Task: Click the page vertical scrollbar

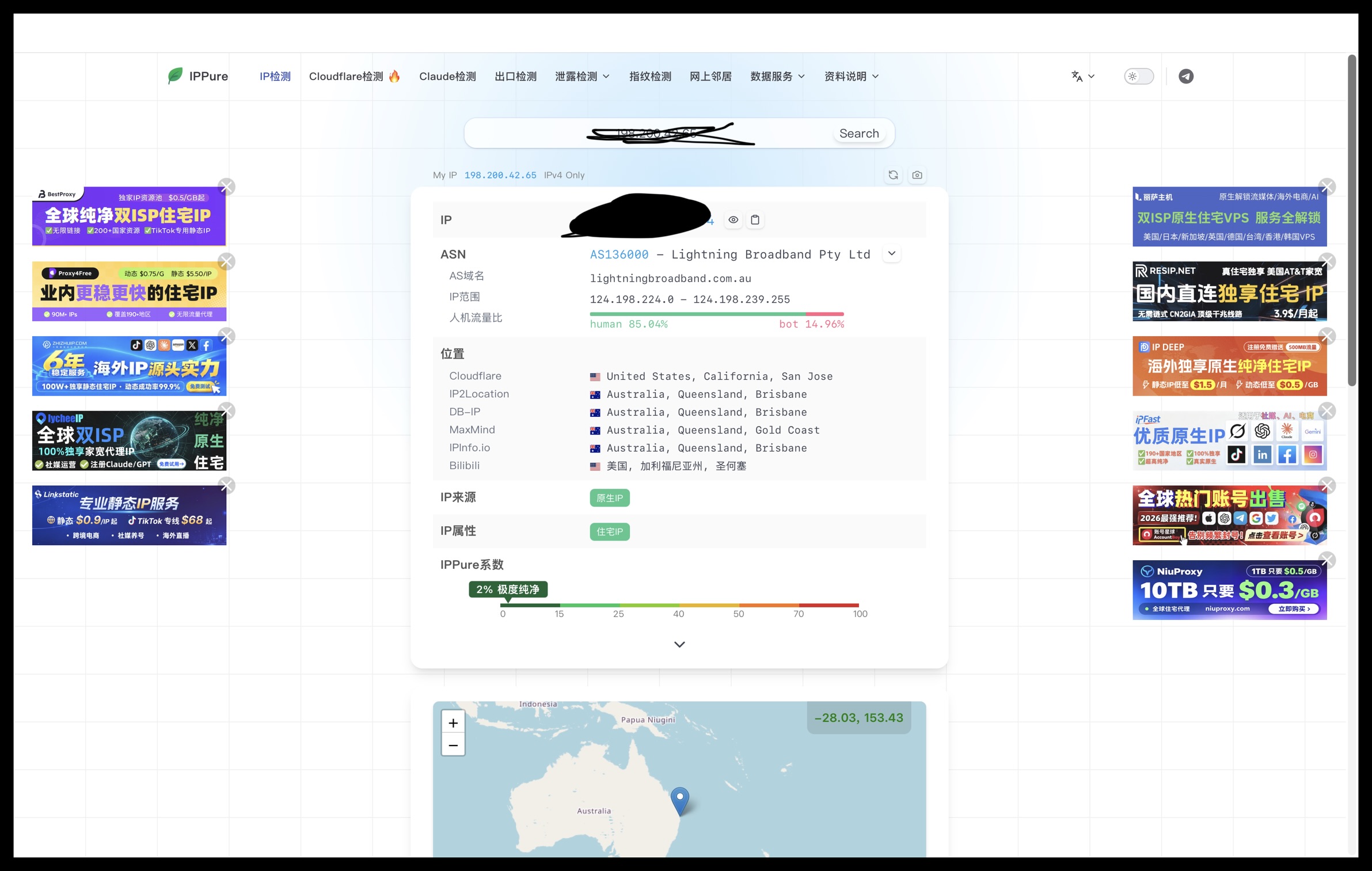Action: [1352, 220]
